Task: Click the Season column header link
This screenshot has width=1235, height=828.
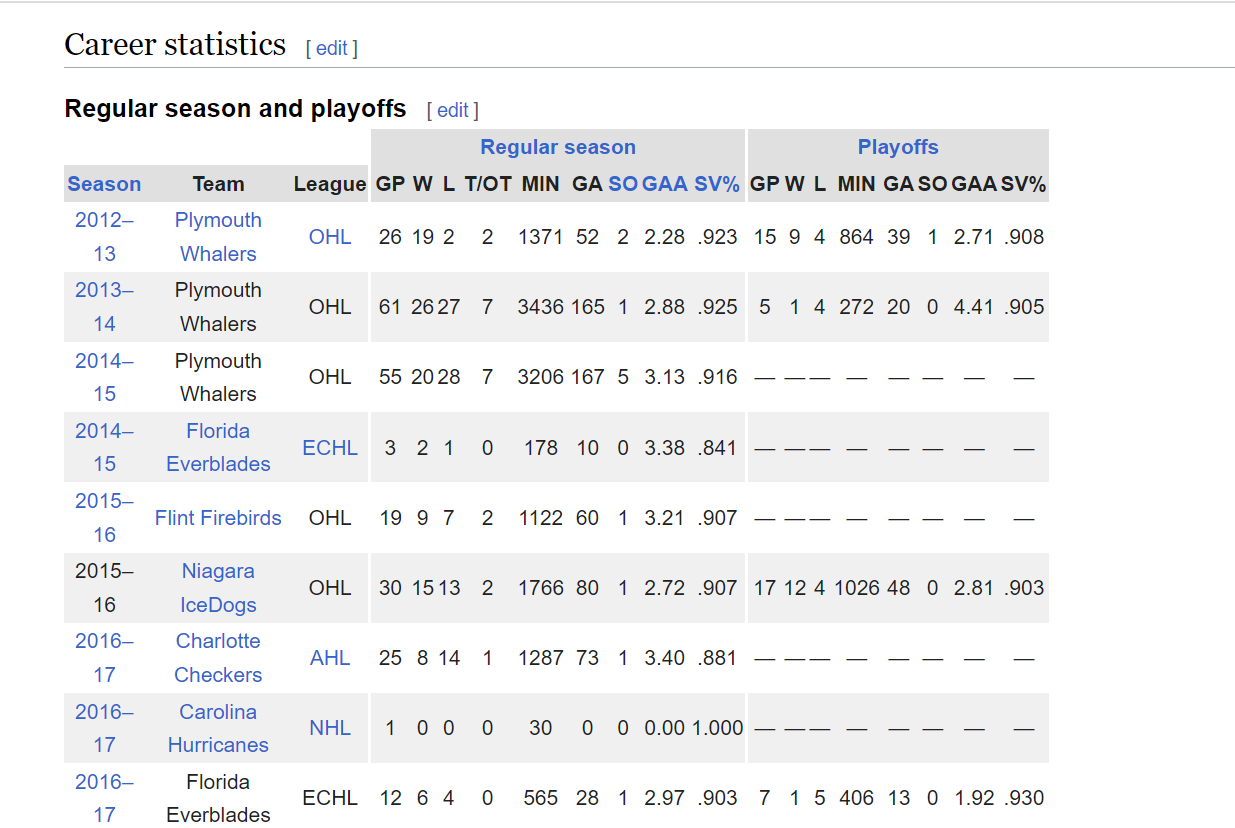Action: 104,184
